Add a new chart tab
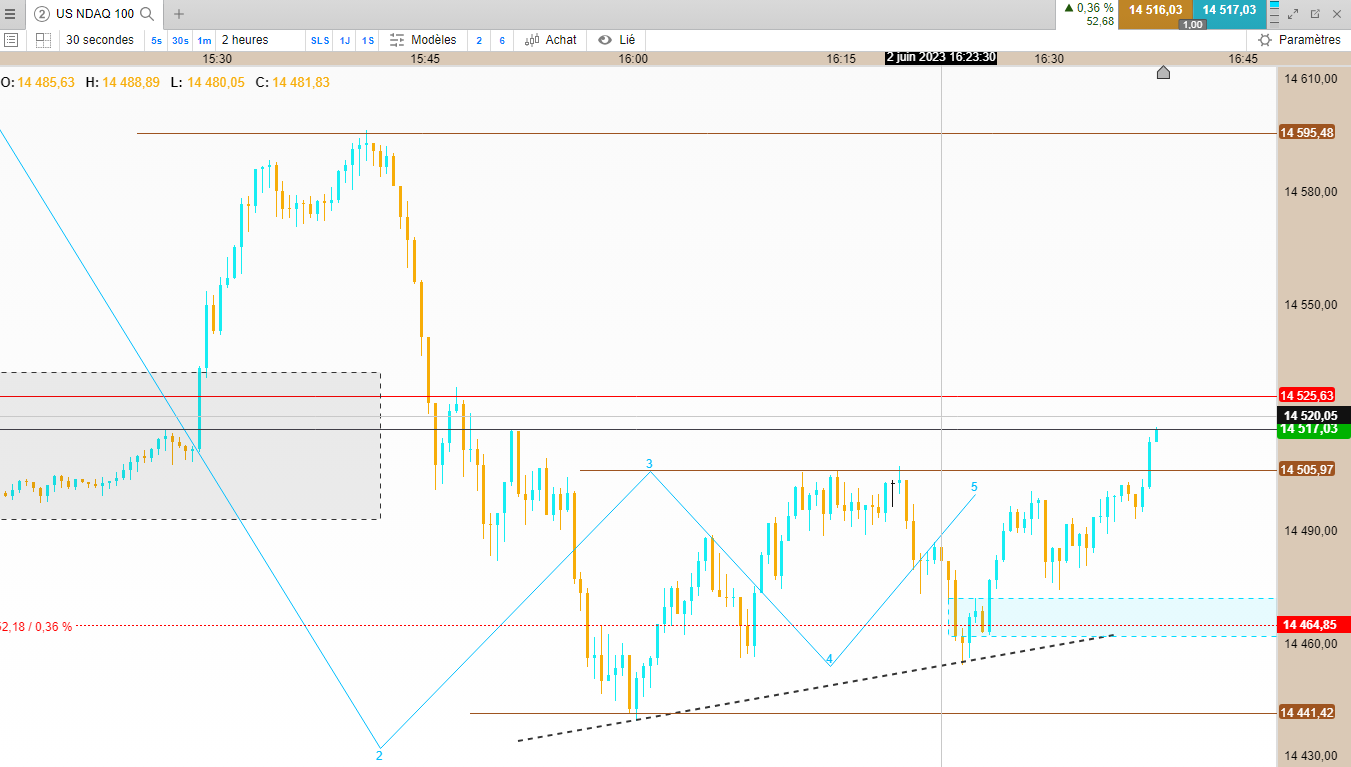The width and height of the screenshot is (1351, 767). 179,14
